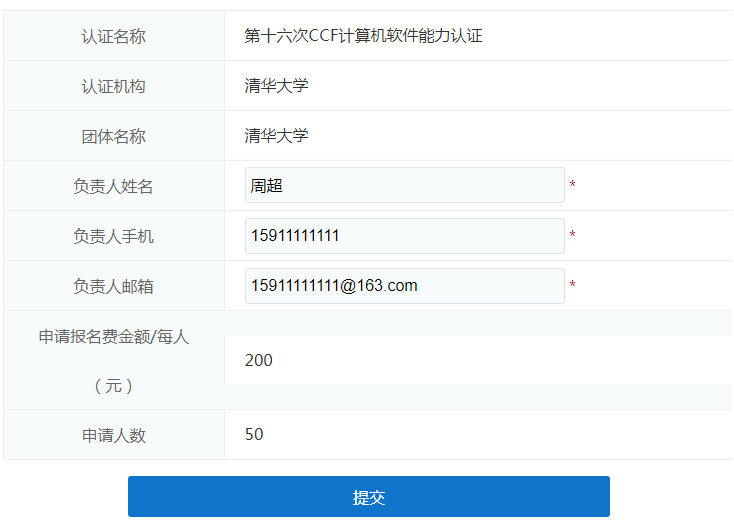Click the 申请报名费金额/每人 label
The width and height of the screenshot is (734, 524).
pos(114,337)
